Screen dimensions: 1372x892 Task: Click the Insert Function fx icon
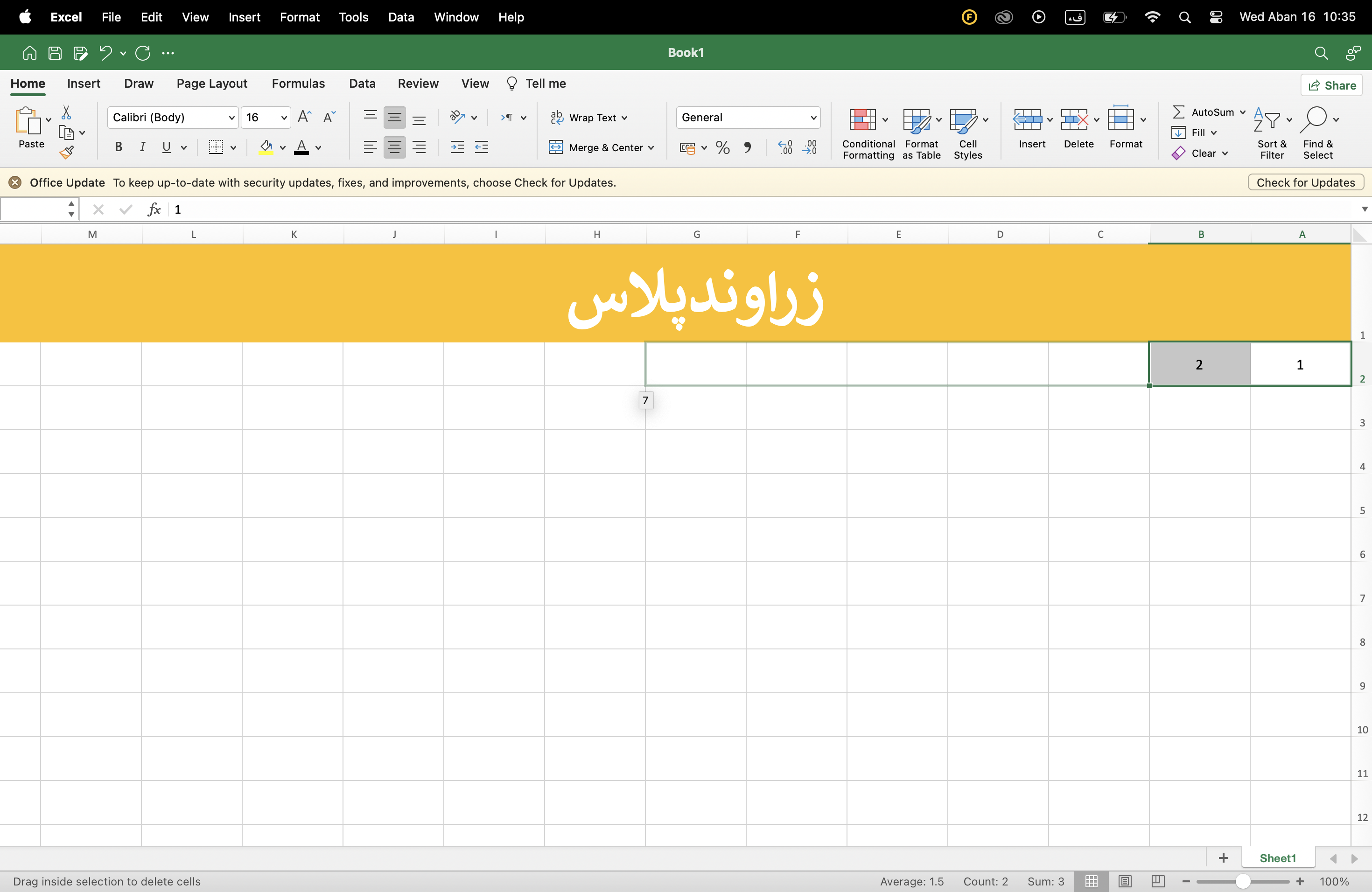click(154, 209)
